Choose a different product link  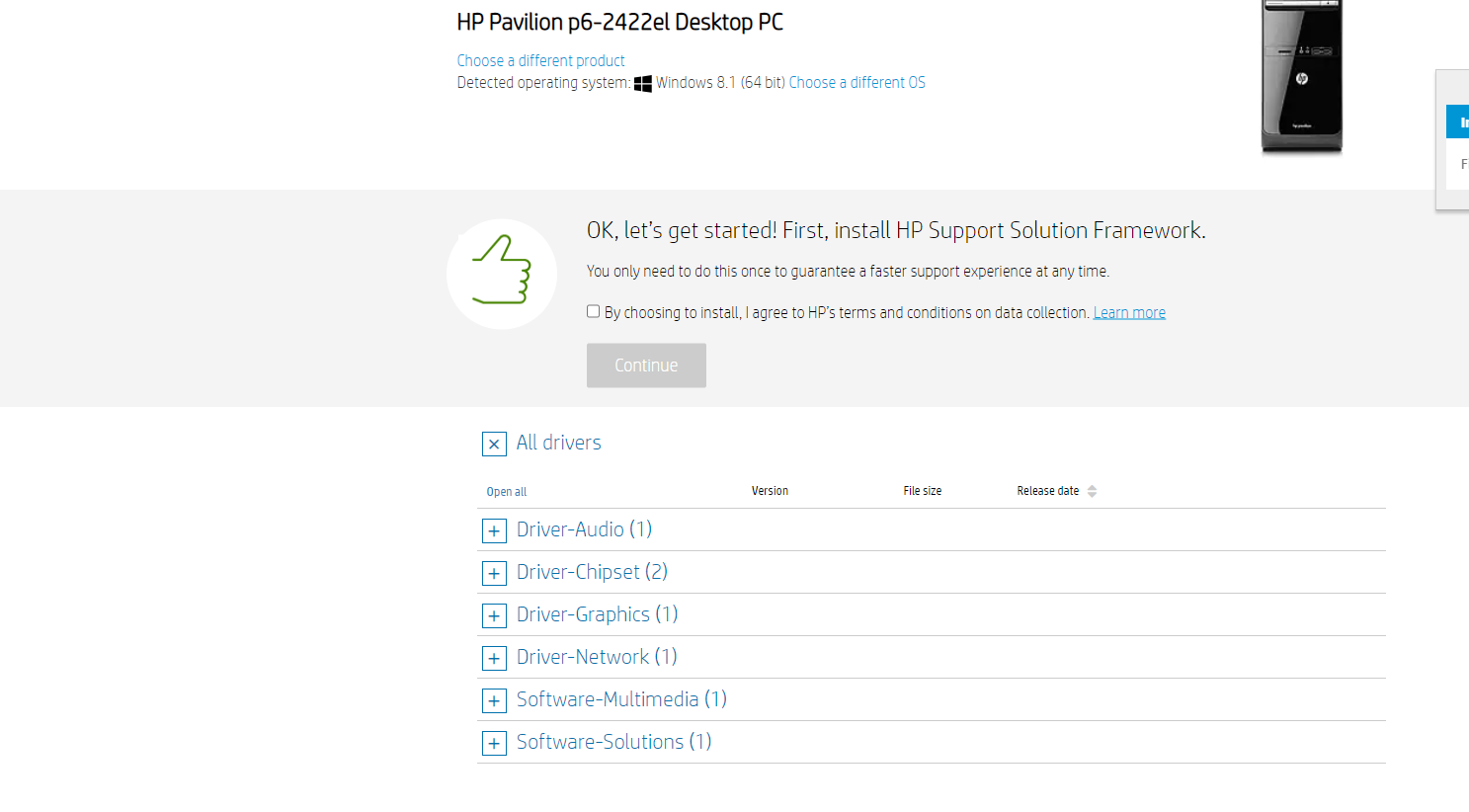click(x=540, y=61)
